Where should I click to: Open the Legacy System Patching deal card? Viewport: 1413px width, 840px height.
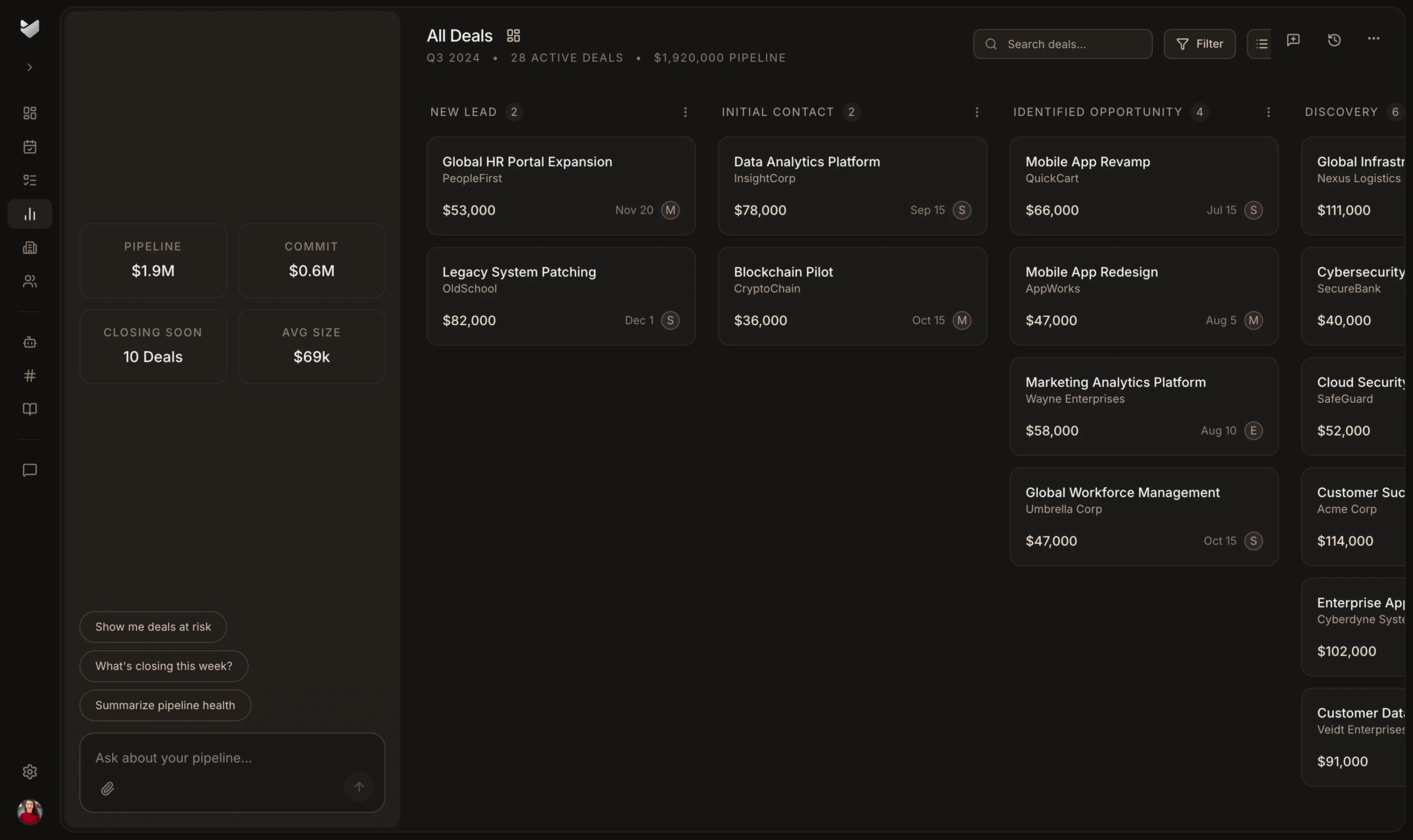point(560,296)
